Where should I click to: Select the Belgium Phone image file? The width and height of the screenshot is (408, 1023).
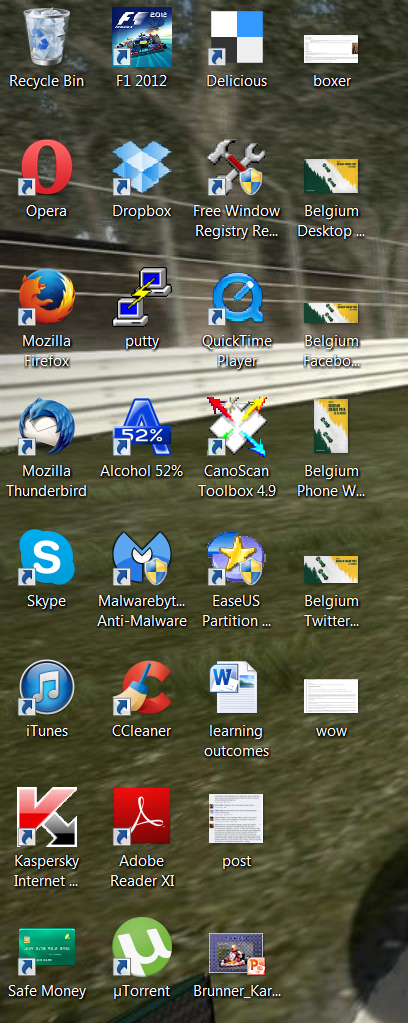point(331,425)
